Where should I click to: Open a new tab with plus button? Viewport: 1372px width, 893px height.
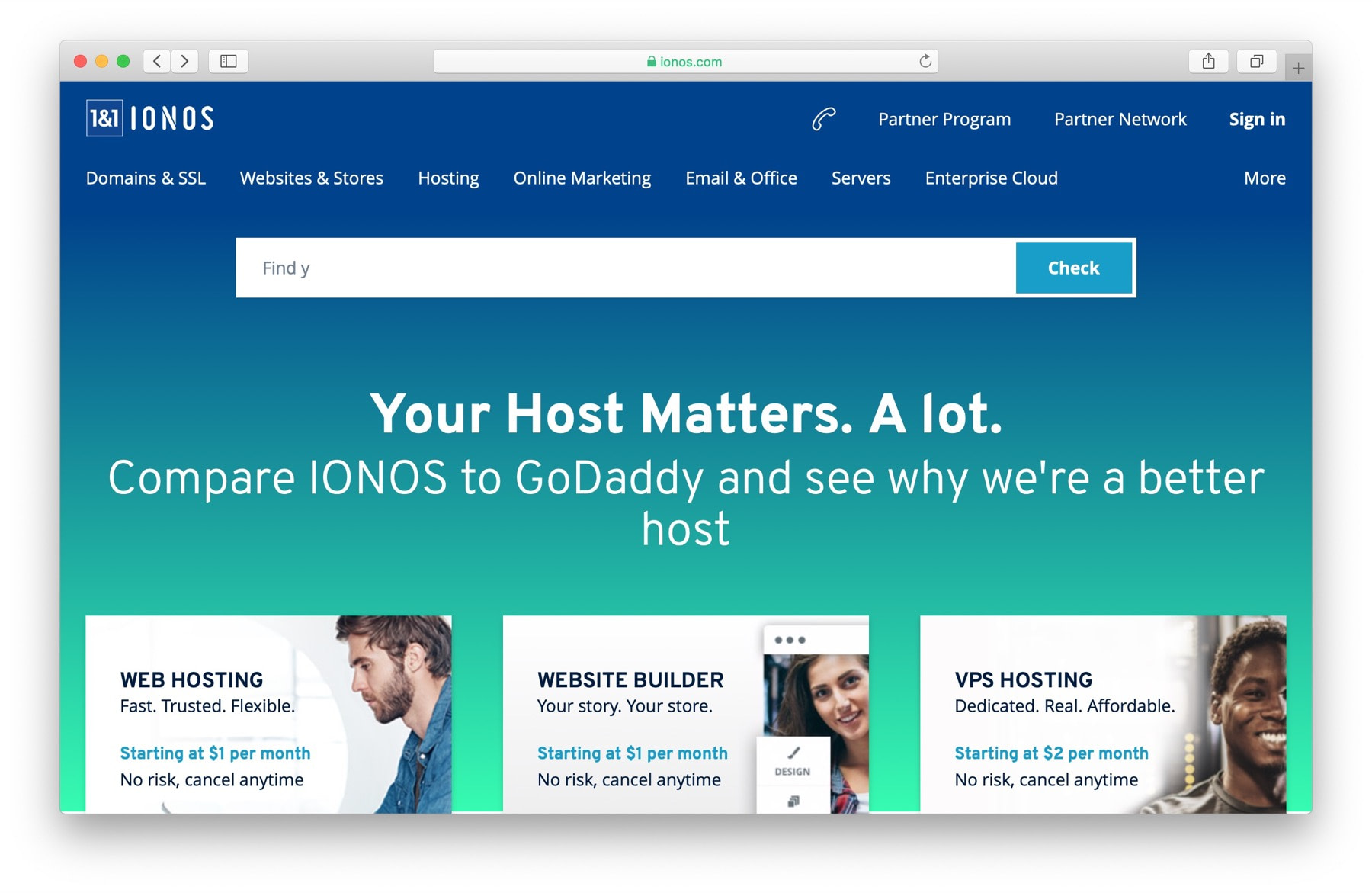tap(1298, 68)
